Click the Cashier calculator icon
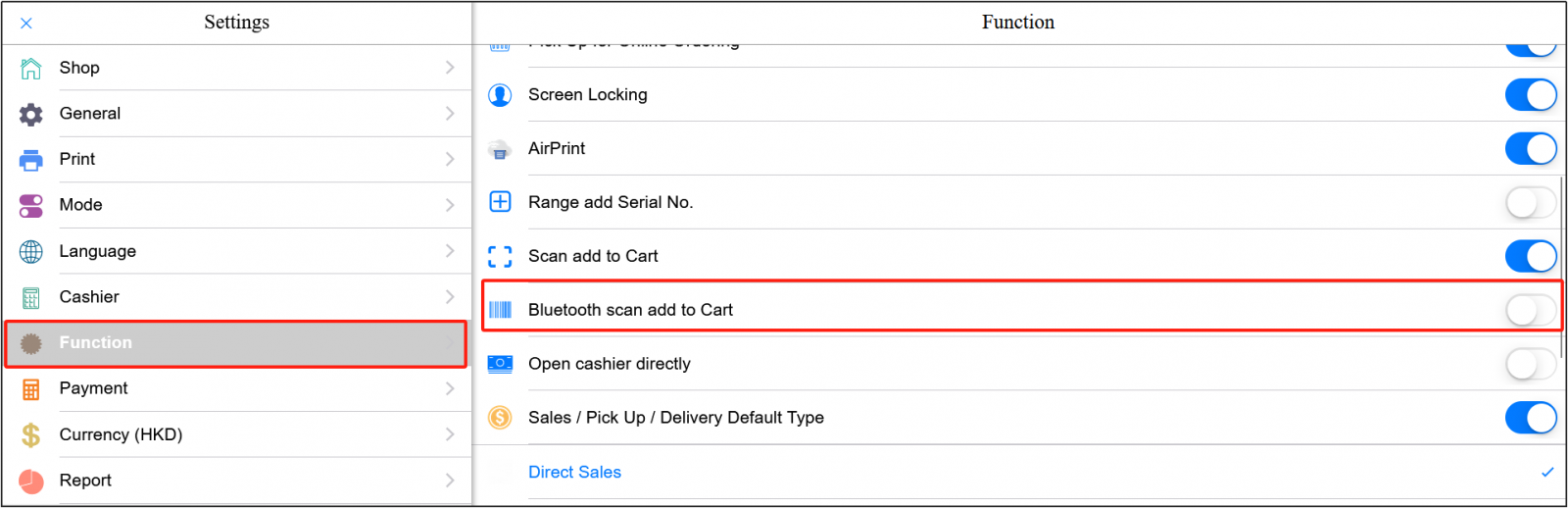1568x508 pixels. coord(31,297)
